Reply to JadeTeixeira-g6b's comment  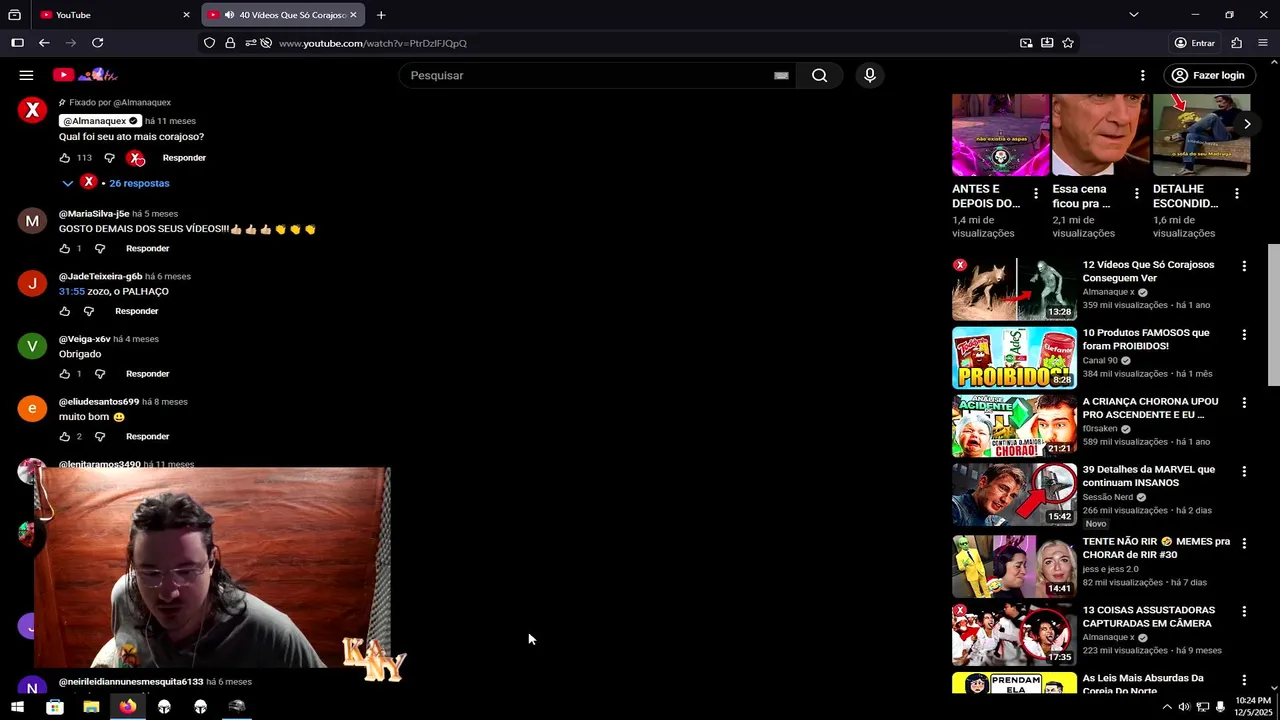[136, 311]
